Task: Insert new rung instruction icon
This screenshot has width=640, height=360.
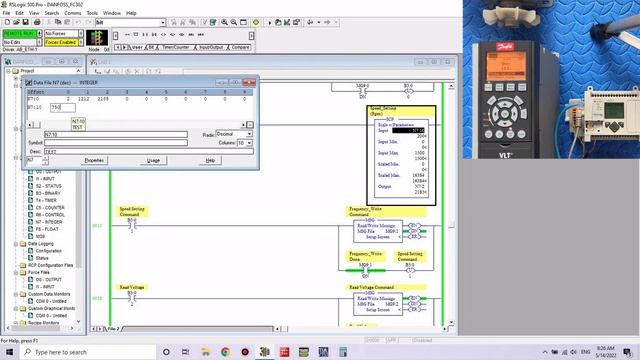Action: click(x=127, y=35)
